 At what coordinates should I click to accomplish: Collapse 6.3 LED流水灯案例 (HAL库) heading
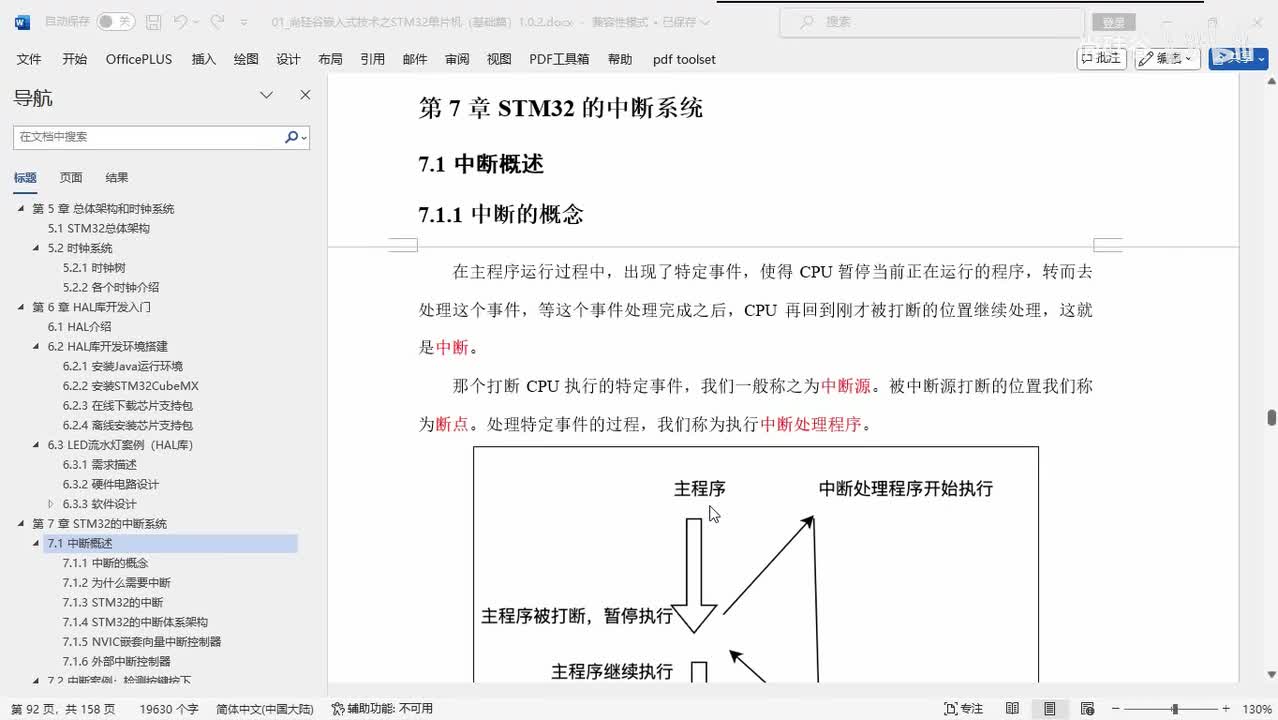(37, 445)
